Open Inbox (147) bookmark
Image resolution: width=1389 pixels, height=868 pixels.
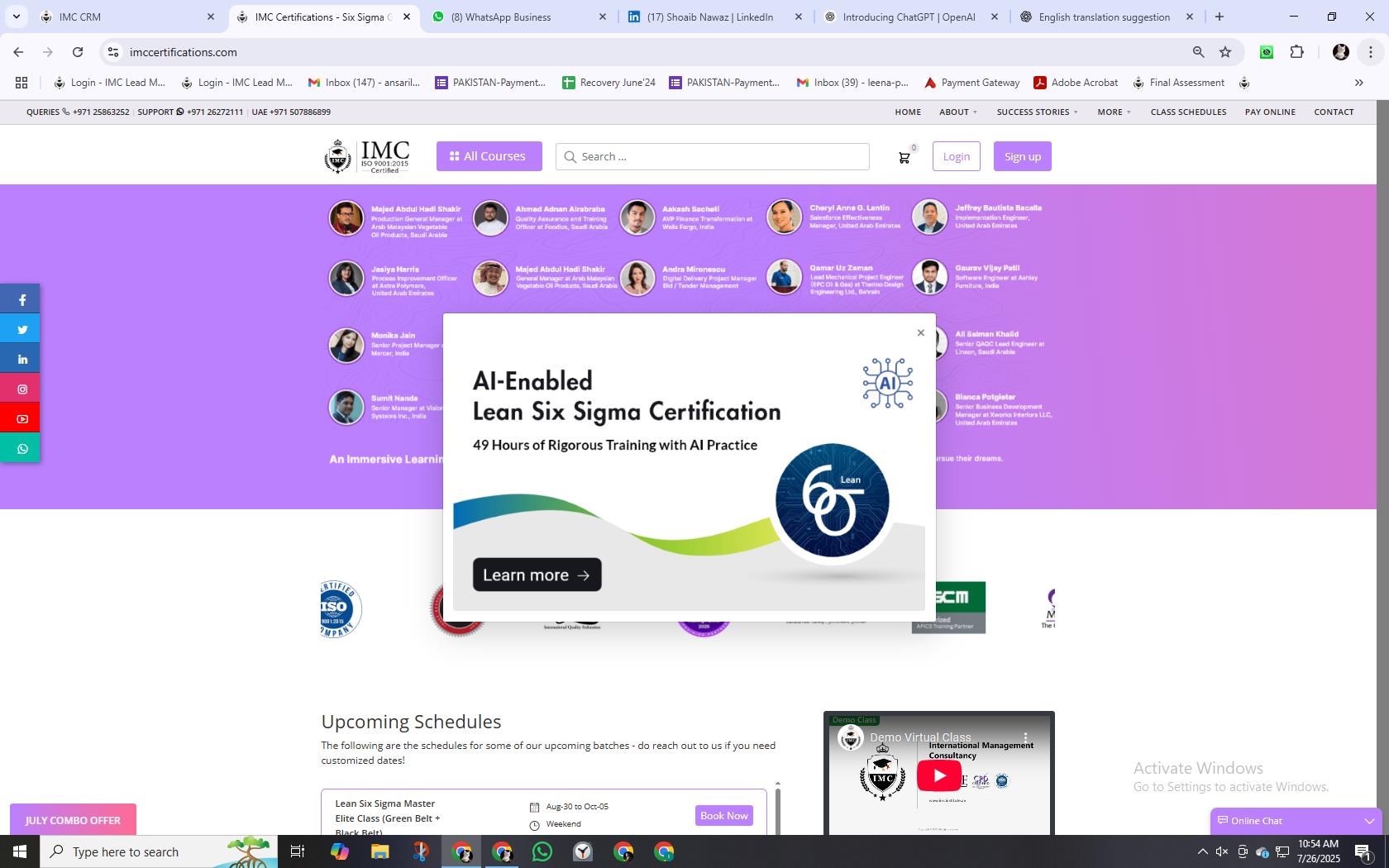coord(364,83)
